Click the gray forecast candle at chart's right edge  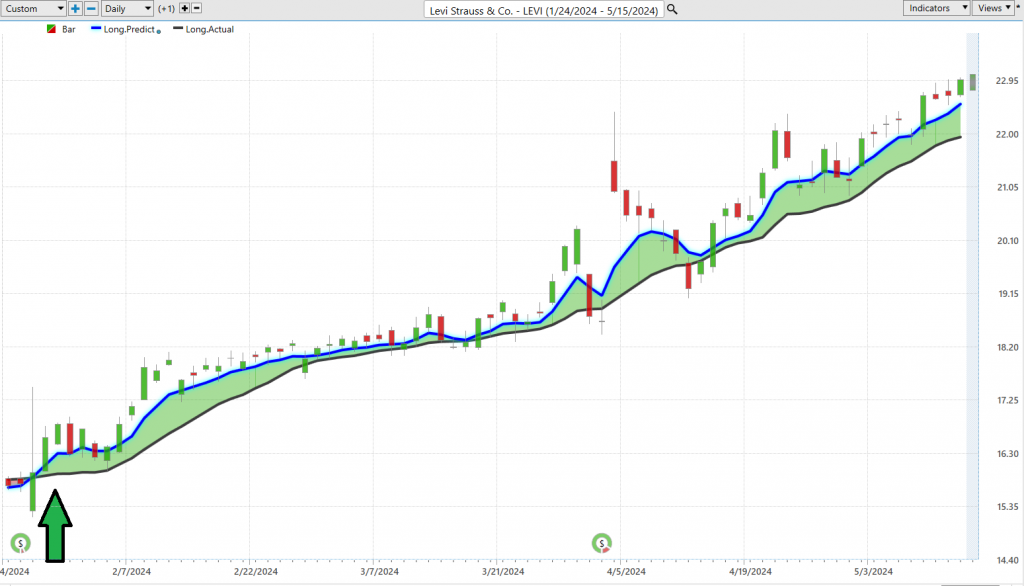pos(973,82)
